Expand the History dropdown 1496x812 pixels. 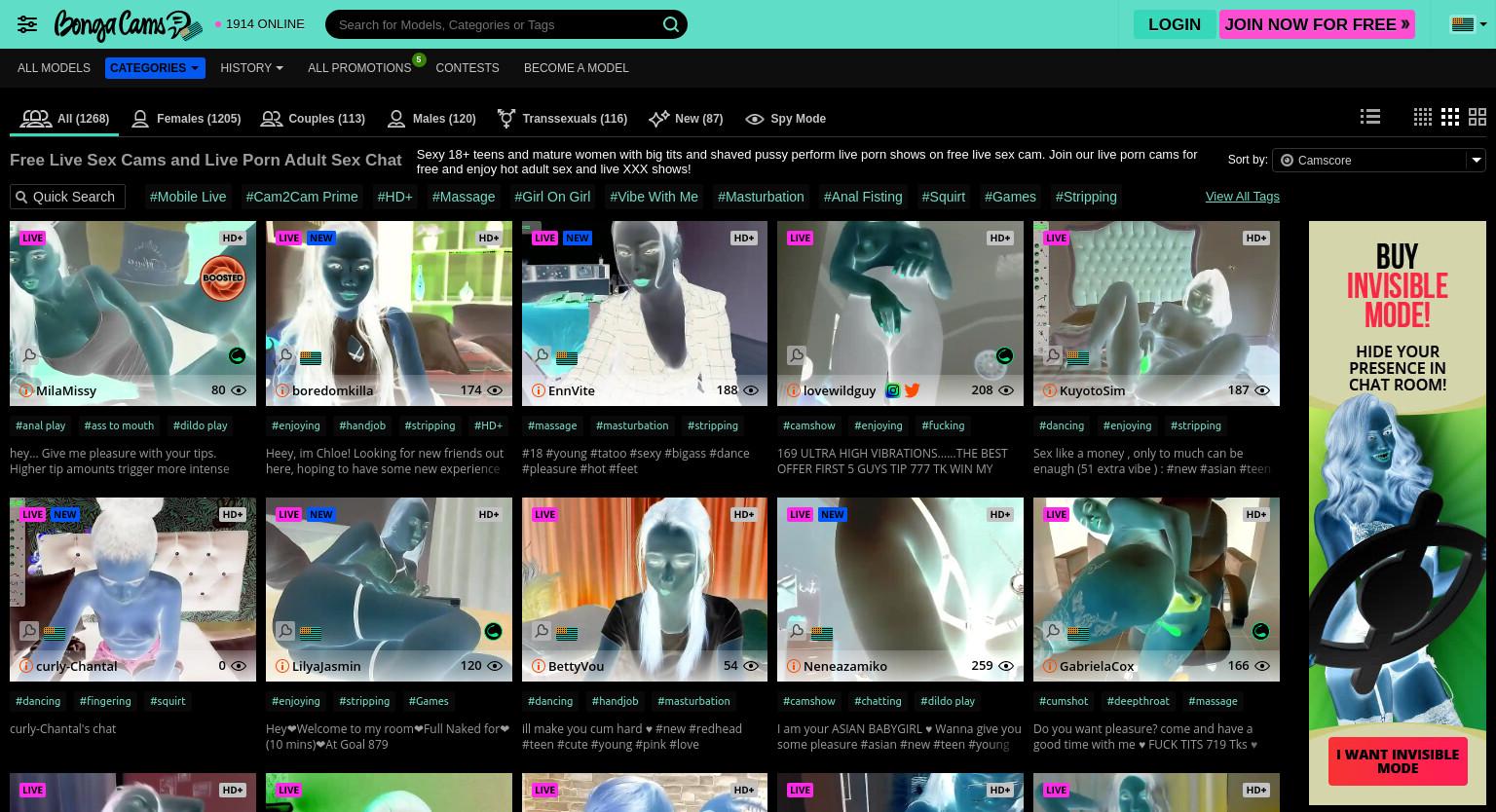(x=251, y=68)
